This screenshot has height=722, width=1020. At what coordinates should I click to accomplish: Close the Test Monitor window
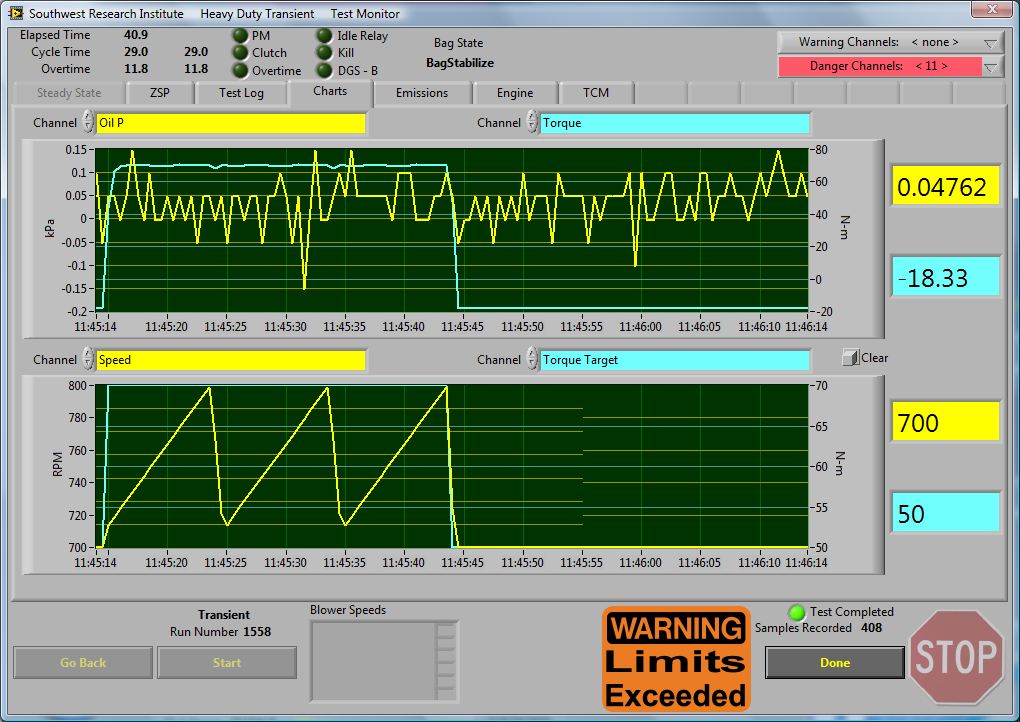(991, 9)
